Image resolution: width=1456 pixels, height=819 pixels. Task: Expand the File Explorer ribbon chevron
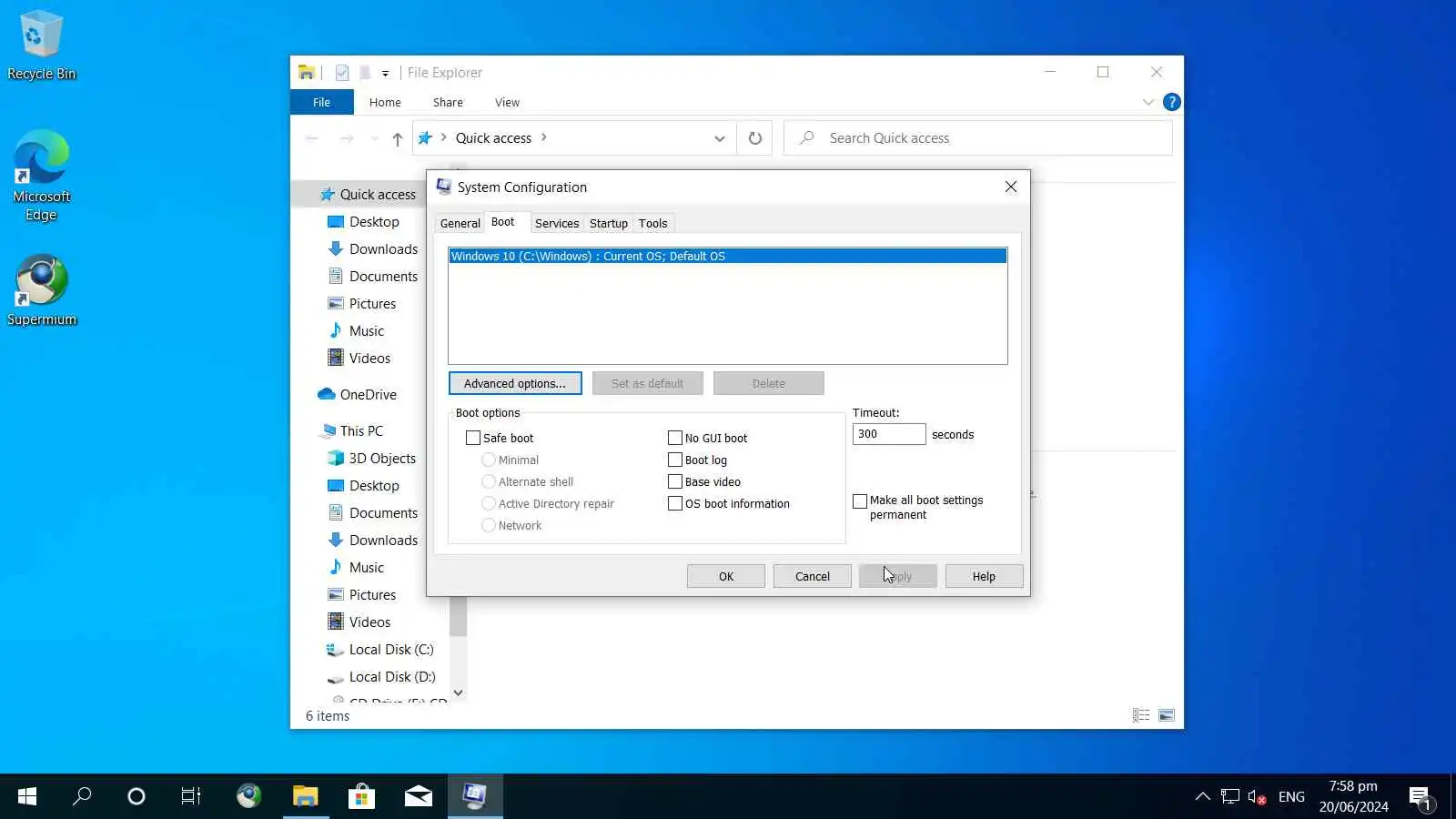(x=1148, y=102)
